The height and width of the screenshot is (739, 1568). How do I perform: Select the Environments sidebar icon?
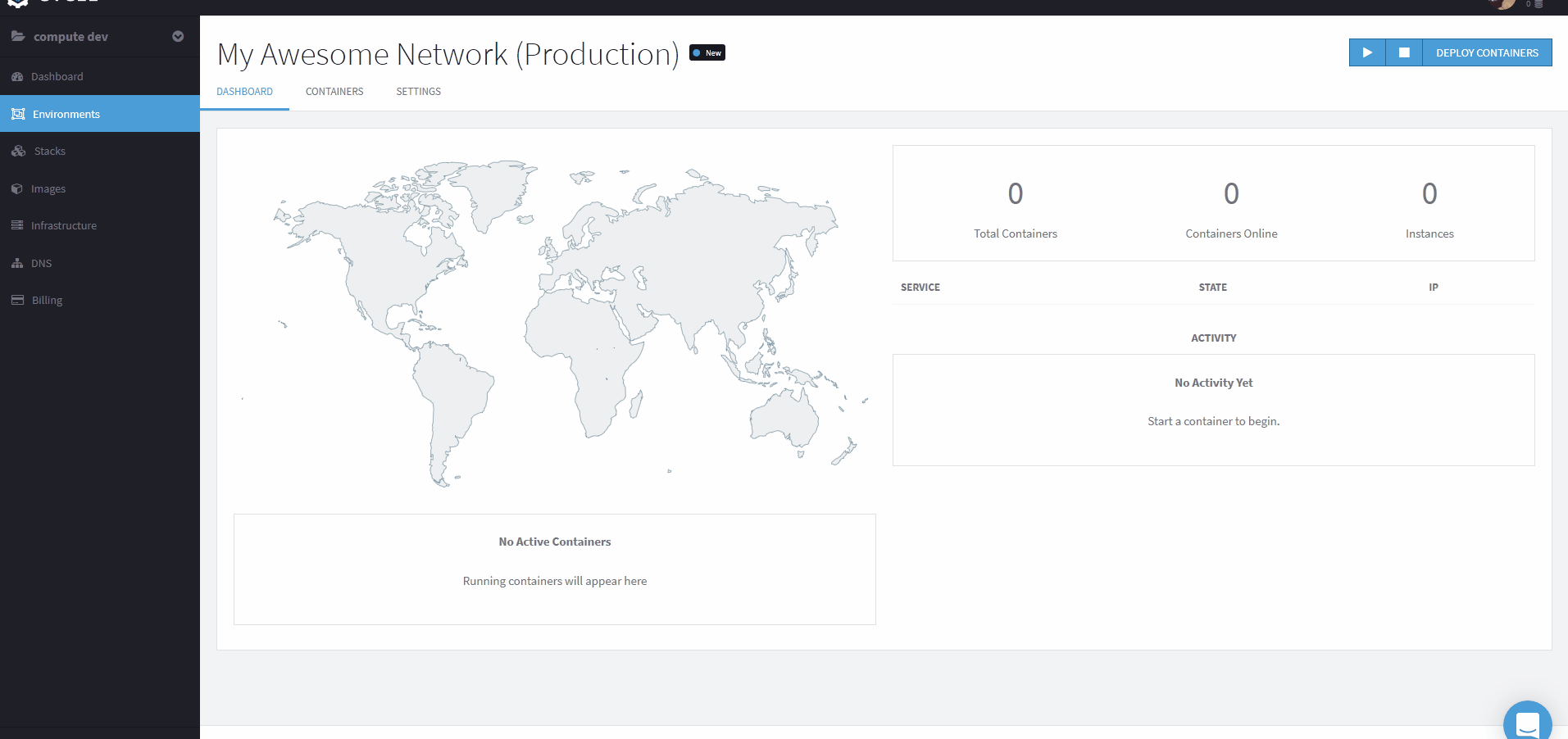pyautogui.click(x=18, y=114)
